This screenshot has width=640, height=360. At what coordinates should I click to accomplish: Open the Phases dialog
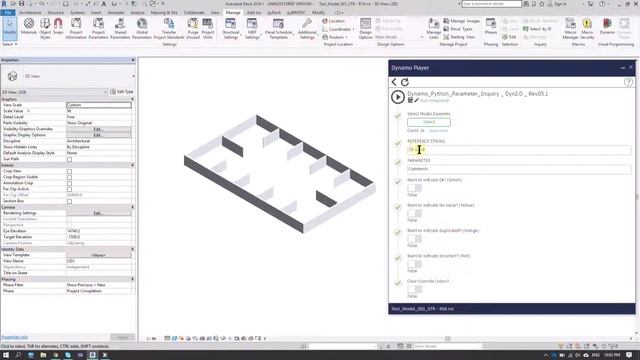(x=491, y=26)
